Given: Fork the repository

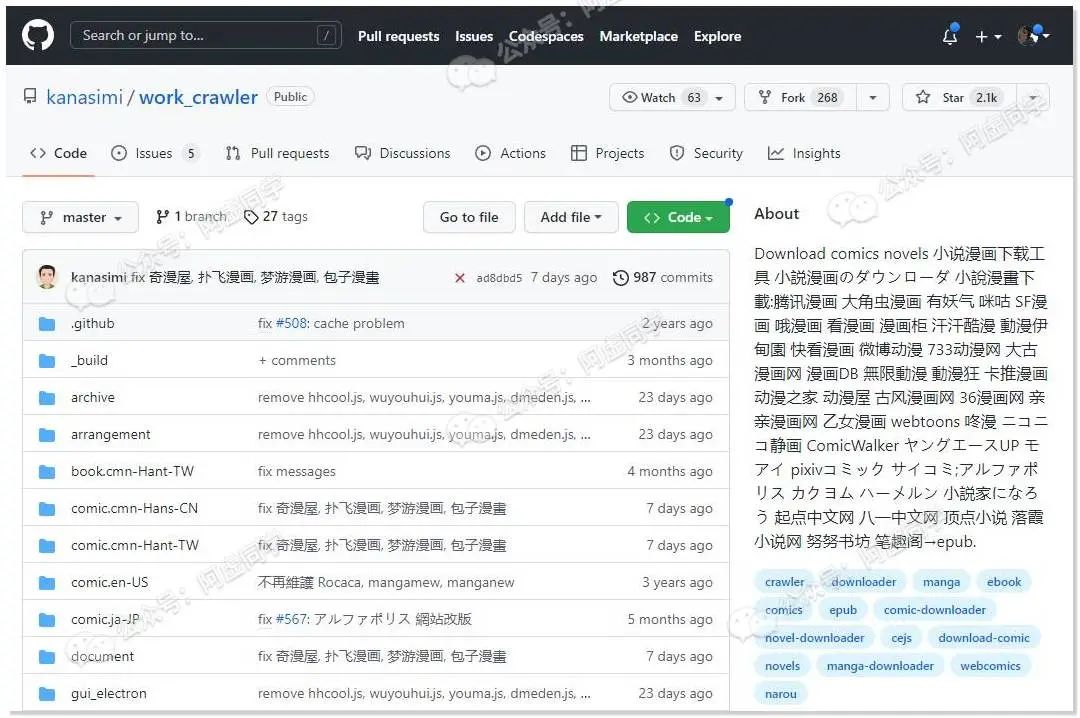Looking at the screenshot, I should pos(800,97).
